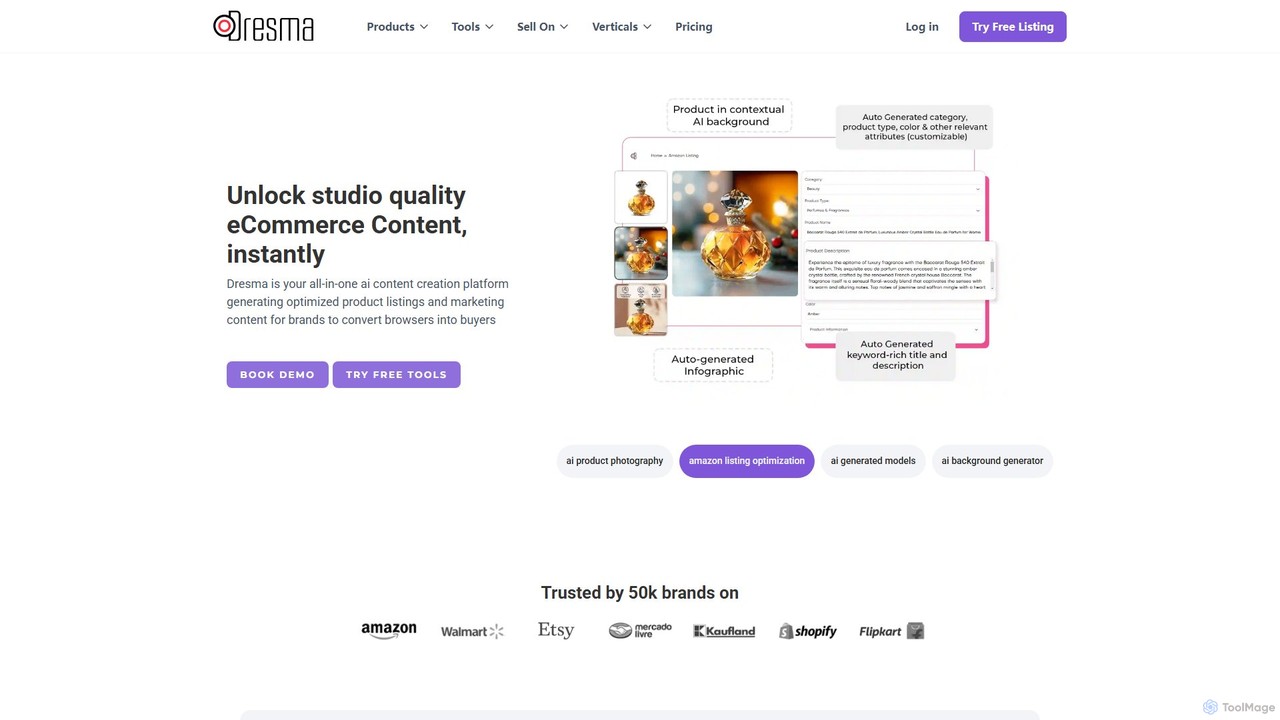Viewport: 1280px width, 720px height.
Task: Click 'Auto Generated category, product type' label
Action: pyautogui.click(x=914, y=127)
